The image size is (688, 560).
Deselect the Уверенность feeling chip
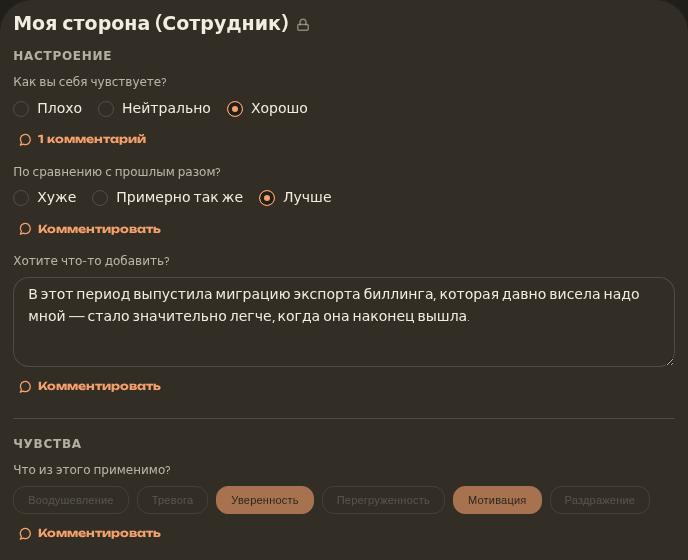click(265, 500)
